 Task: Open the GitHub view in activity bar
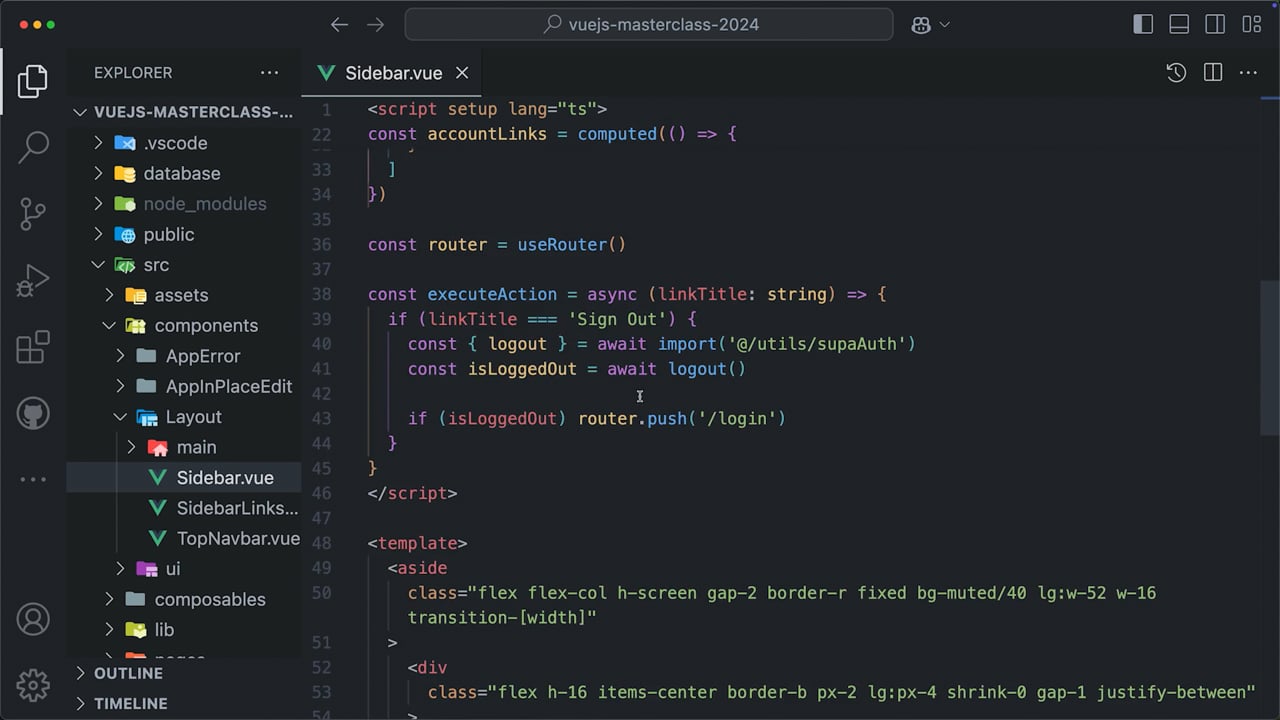[33, 413]
